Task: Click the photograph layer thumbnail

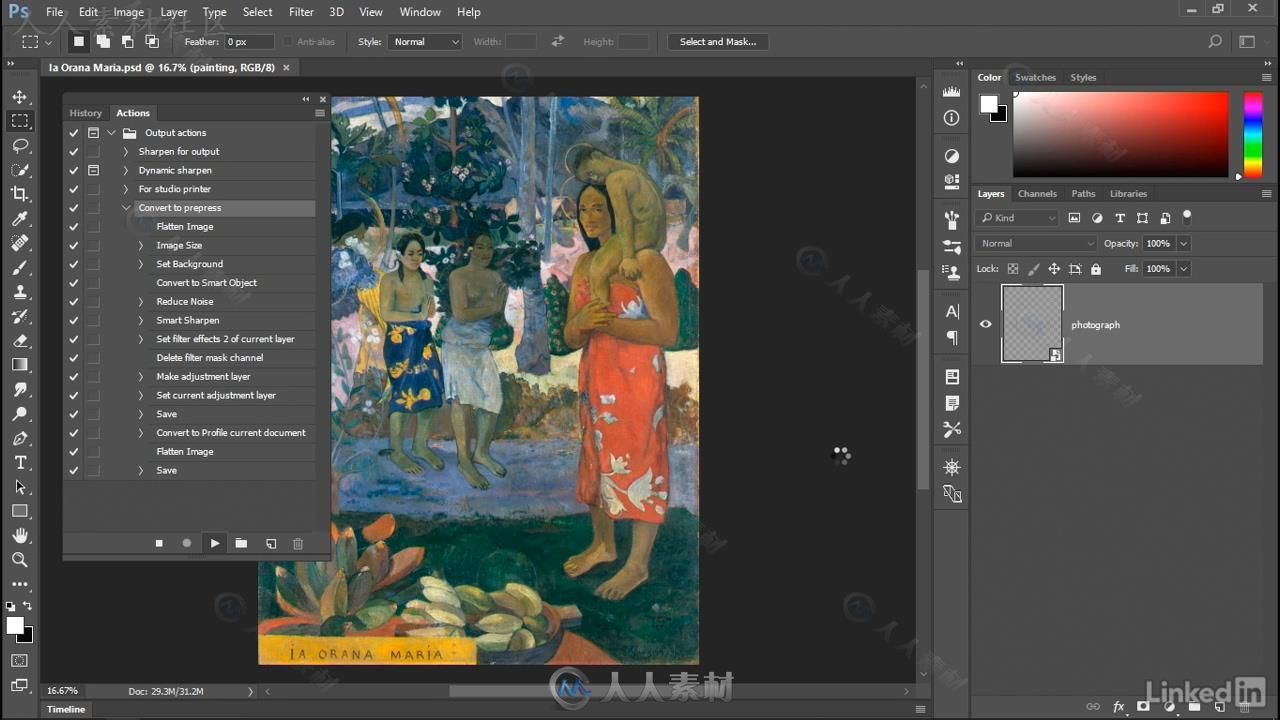Action: pos(1032,324)
